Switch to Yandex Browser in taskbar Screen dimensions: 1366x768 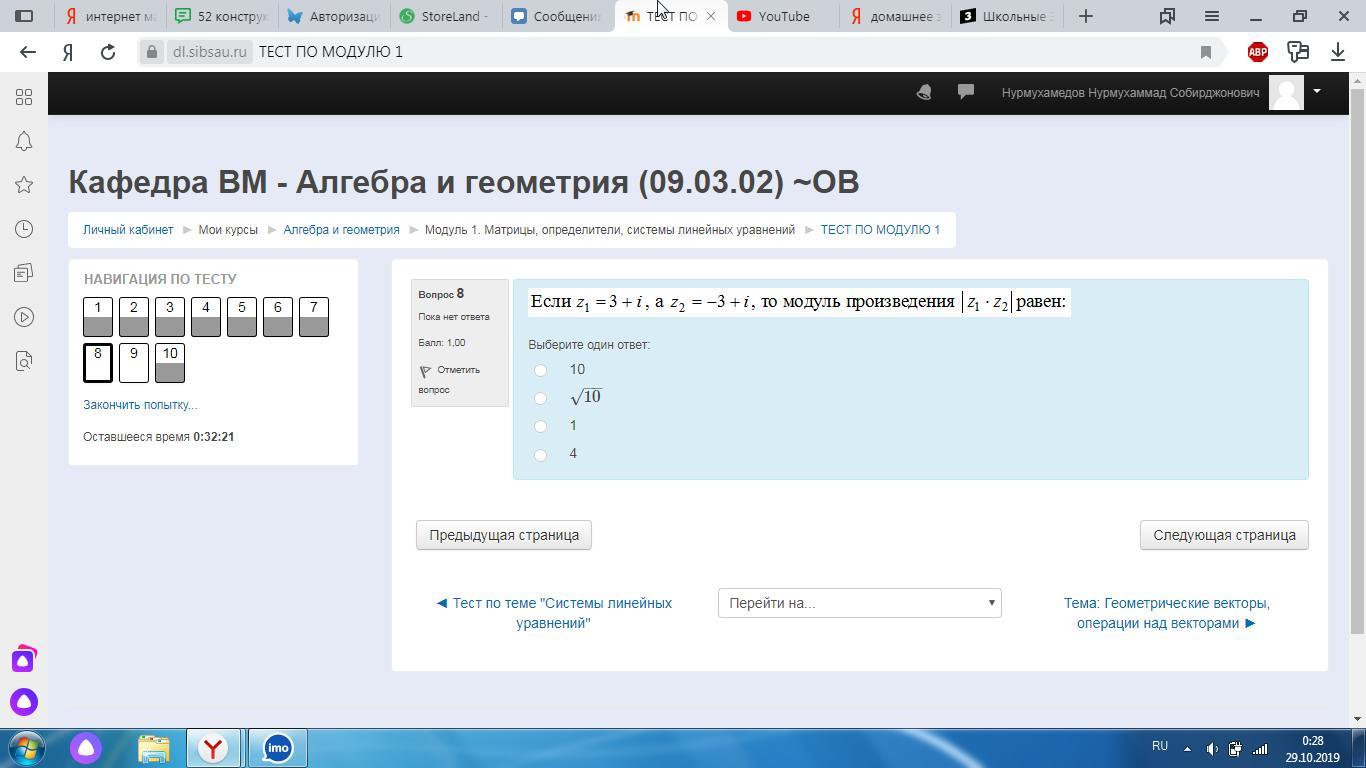[x=213, y=748]
